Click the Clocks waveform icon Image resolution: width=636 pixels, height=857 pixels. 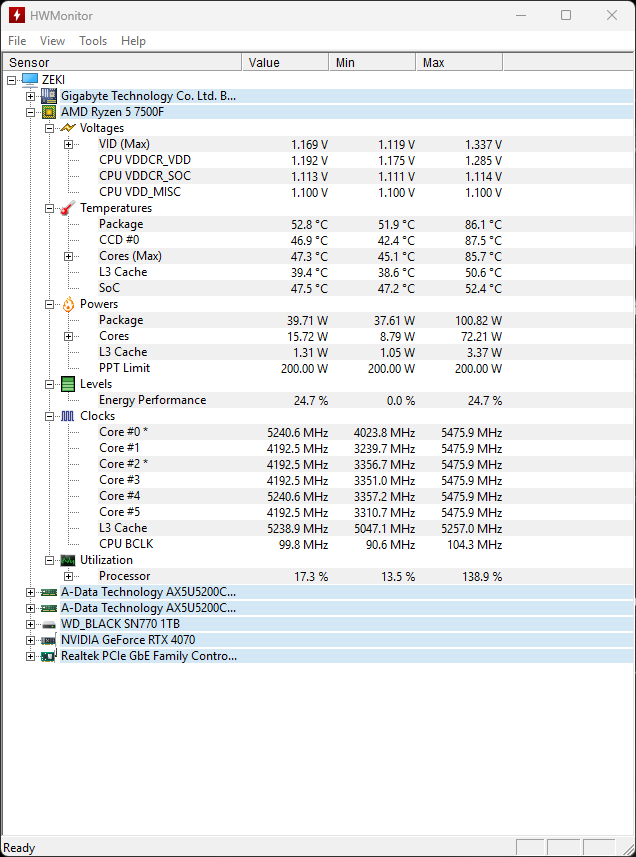pyautogui.click(x=68, y=416)
